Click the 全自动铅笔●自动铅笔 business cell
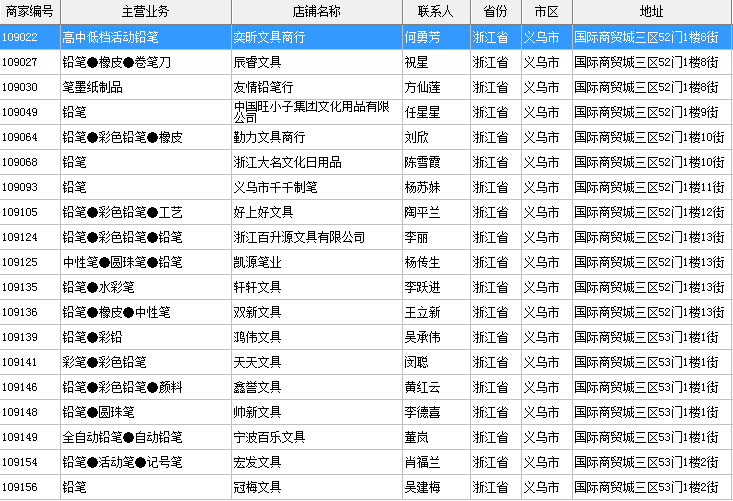Image resolution: width=733 pixels, height=501 pixels. tap(122, 437)
